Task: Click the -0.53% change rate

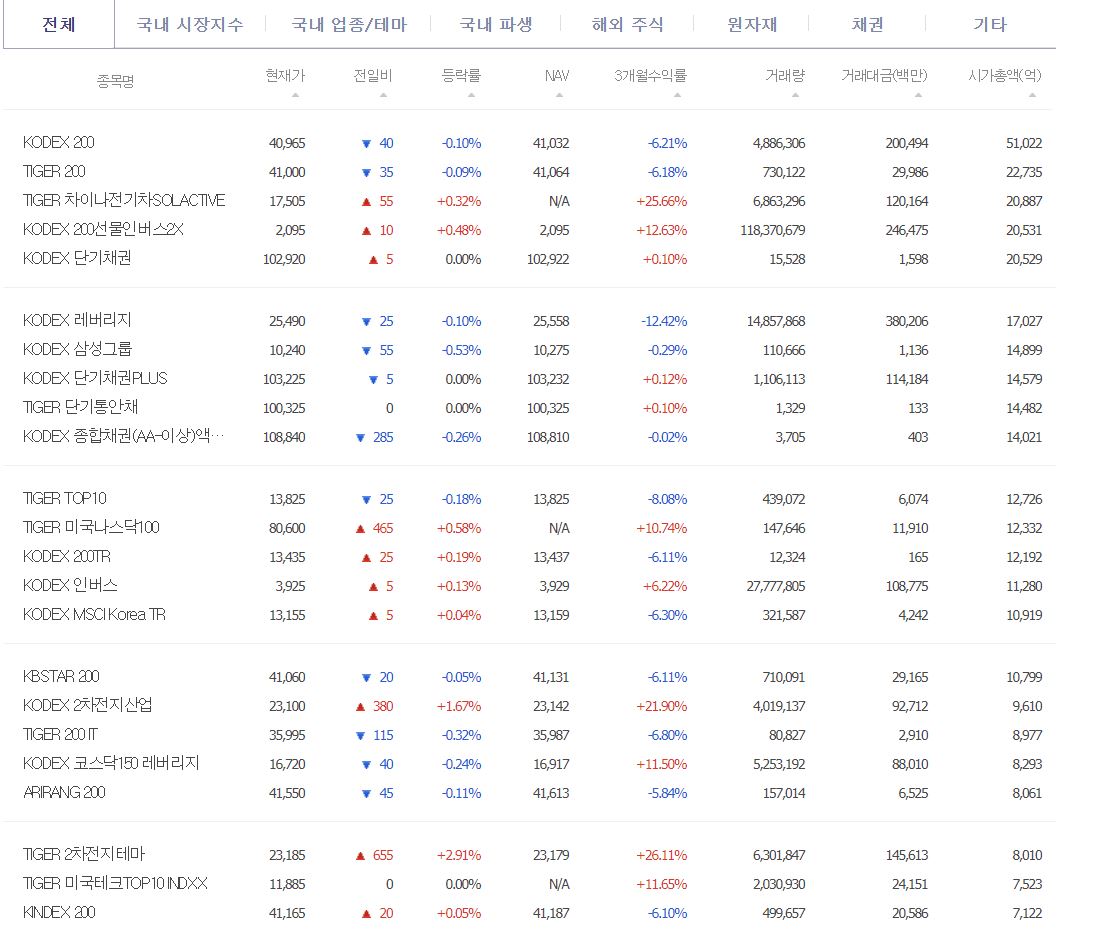Action: pyautogui.click(x=461, y=350)
